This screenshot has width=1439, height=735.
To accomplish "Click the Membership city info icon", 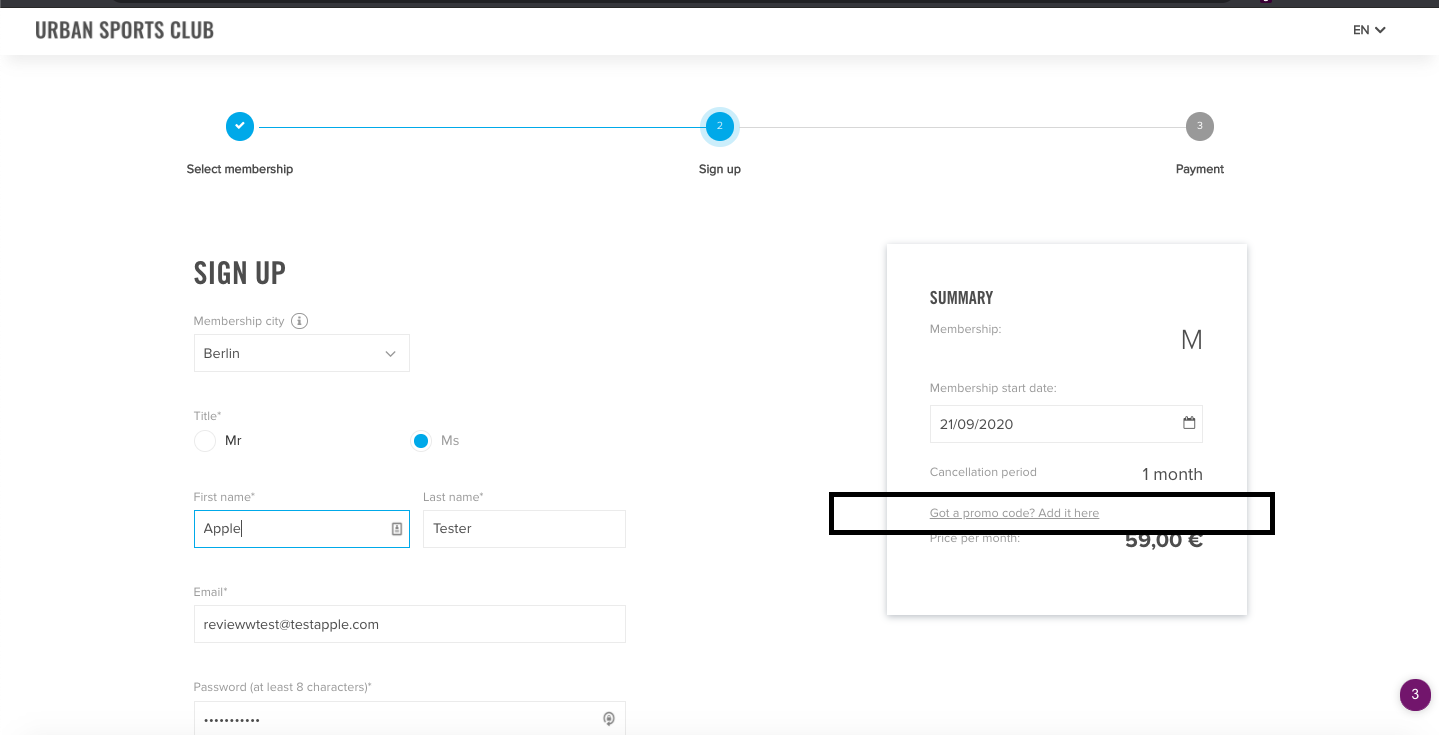I will (300, 321).
